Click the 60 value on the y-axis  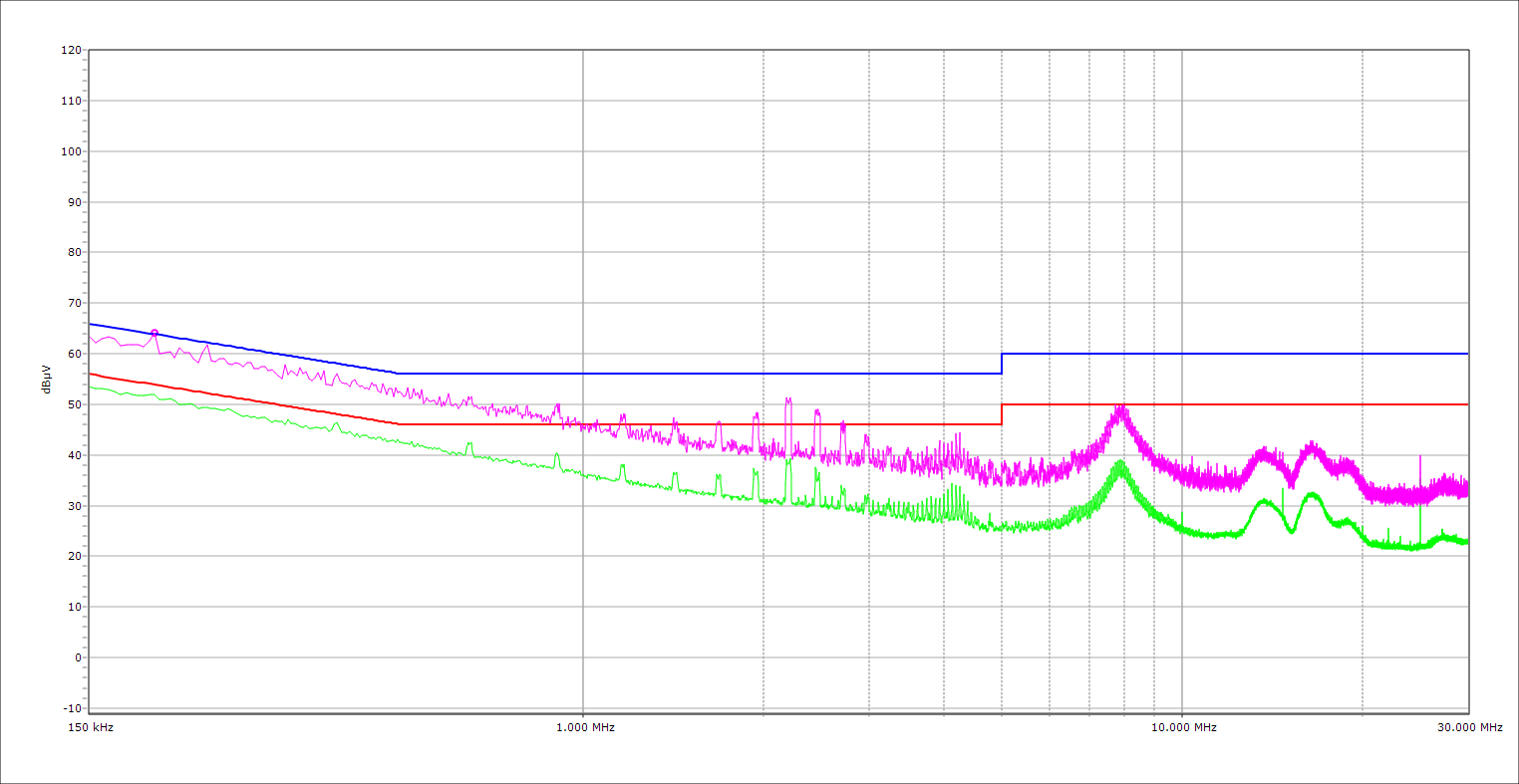coord(74,354)
